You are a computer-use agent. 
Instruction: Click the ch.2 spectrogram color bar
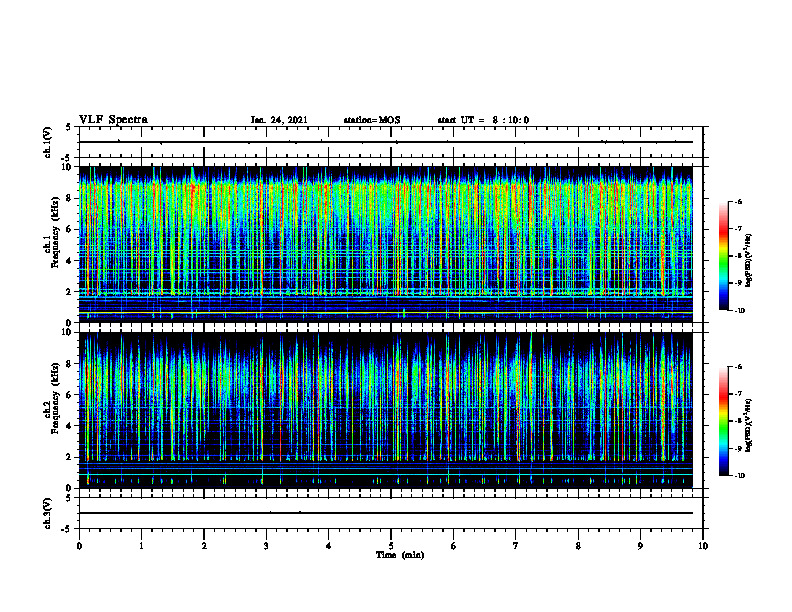[x=723, y=421]
